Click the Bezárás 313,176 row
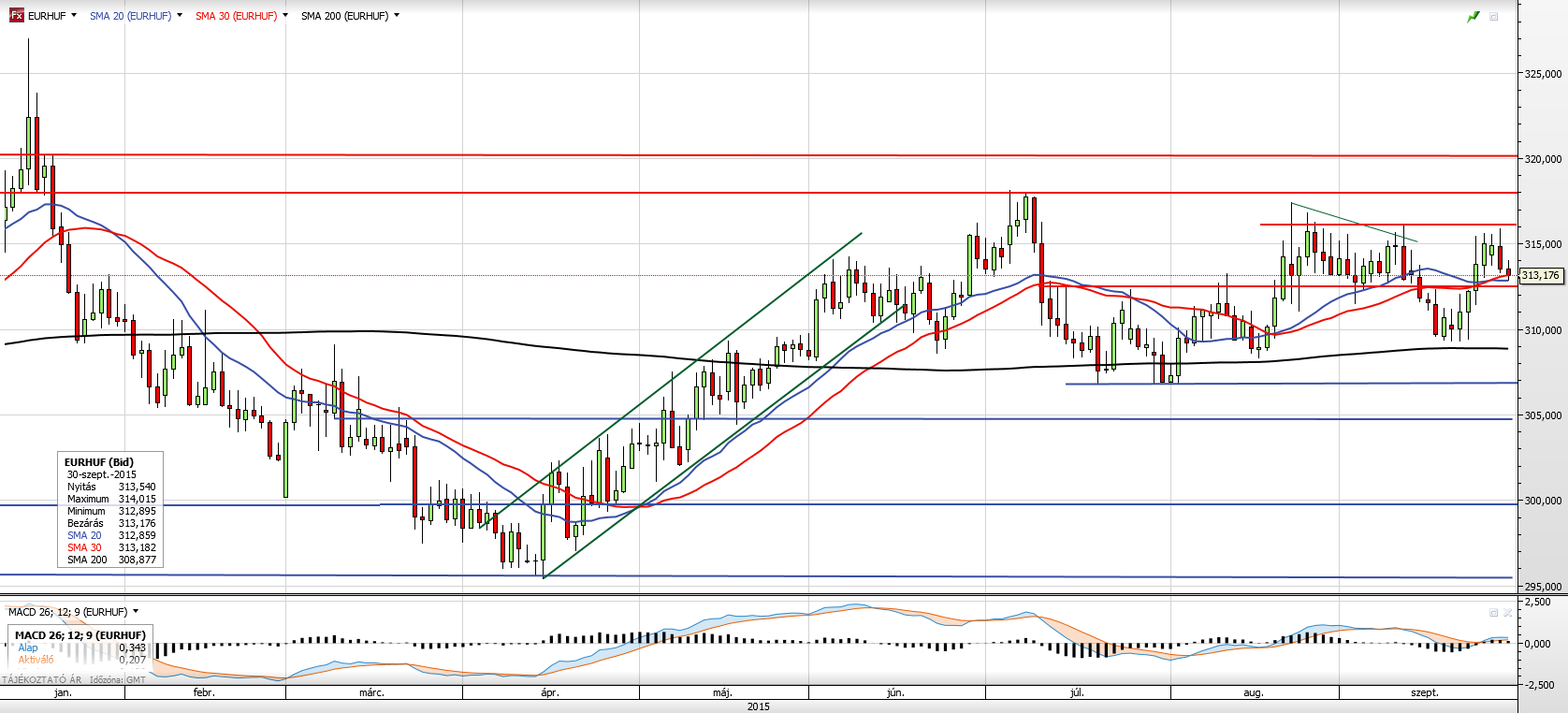Viewport: 1568px width, 713px height. (x=111, y=523)
